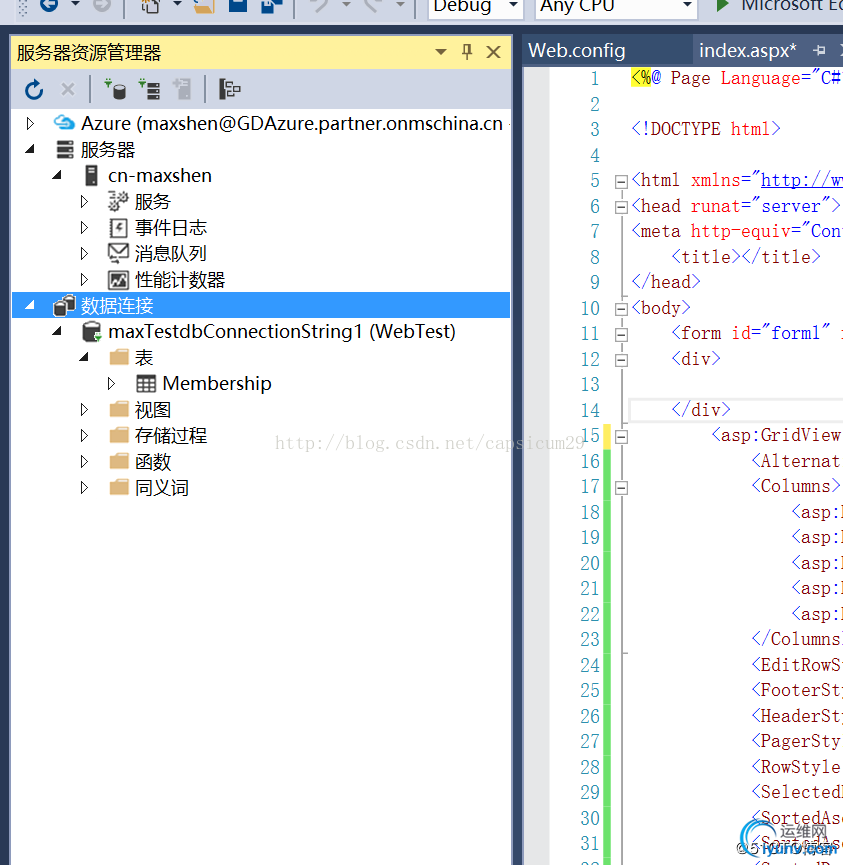Click Connect to Server toolbar icon
The width and height of the screenshot is (843, 865).
[x=150, y=89]
